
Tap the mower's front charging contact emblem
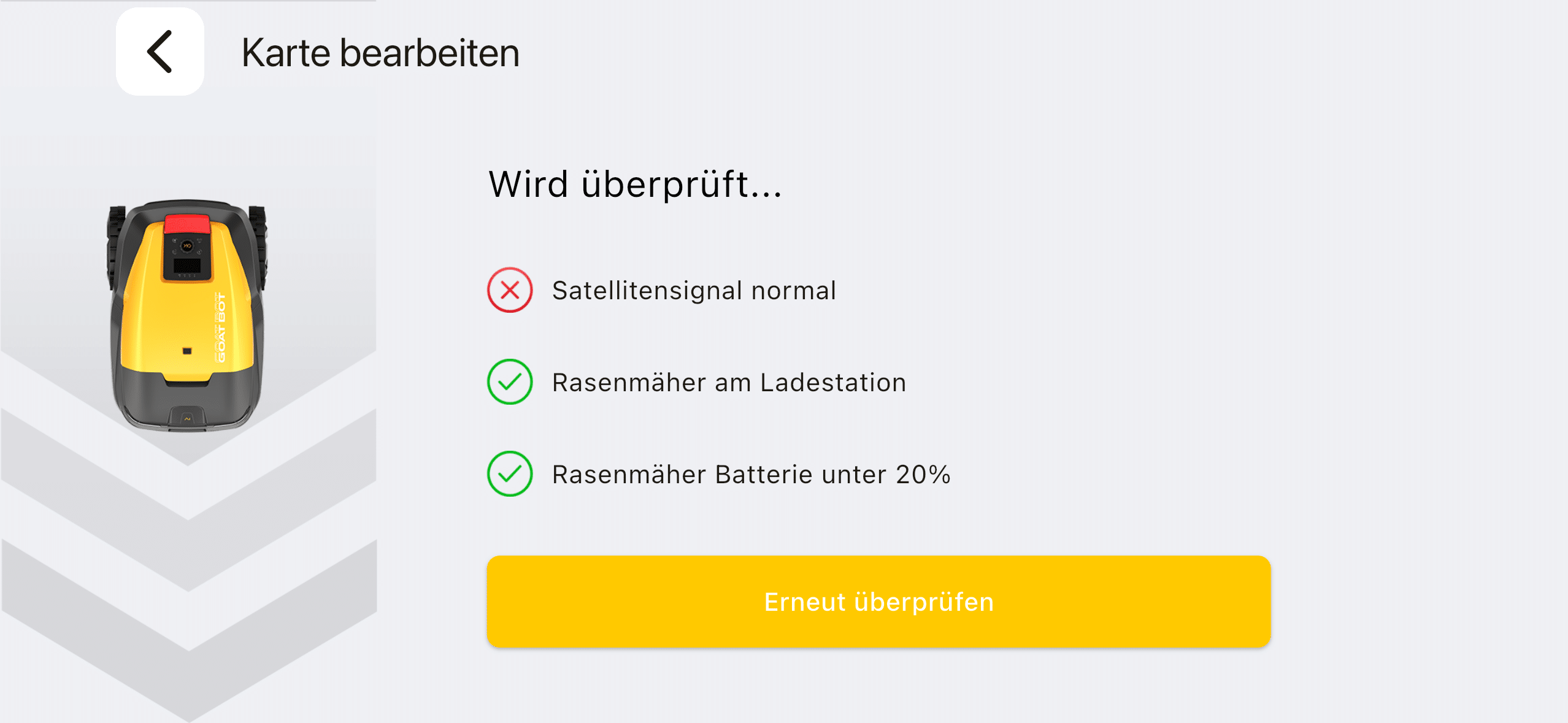click(x=188, y=418)
